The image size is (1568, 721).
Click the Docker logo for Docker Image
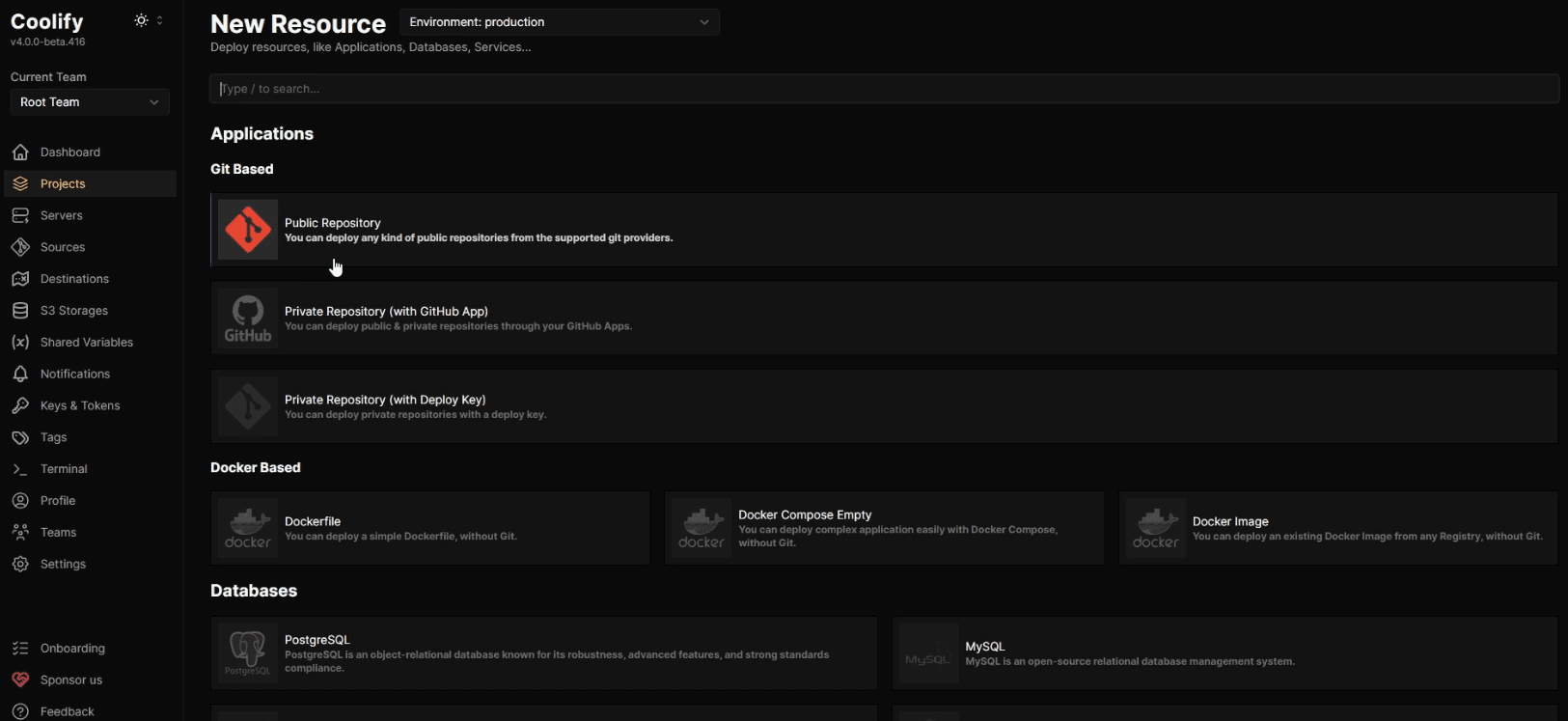[1156, 528]
